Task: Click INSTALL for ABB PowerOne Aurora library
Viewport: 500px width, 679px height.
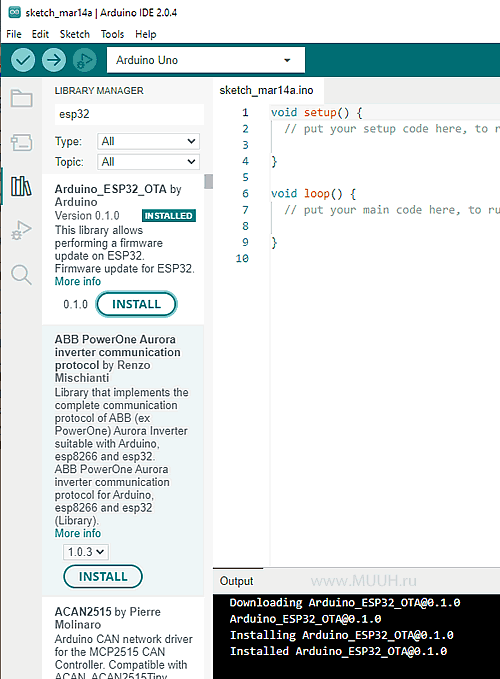Action: (x=103, y=576)
